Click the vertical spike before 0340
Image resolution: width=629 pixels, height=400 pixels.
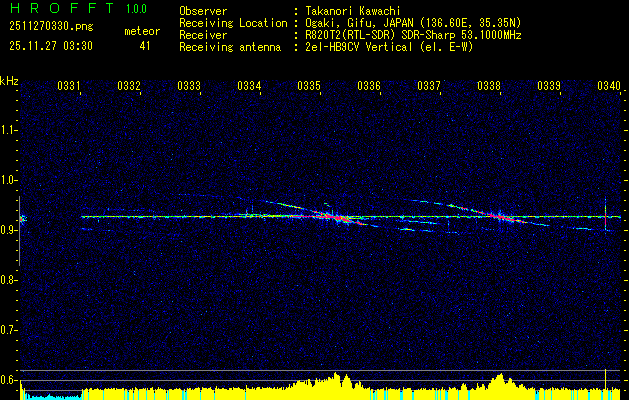click(605, 214)
